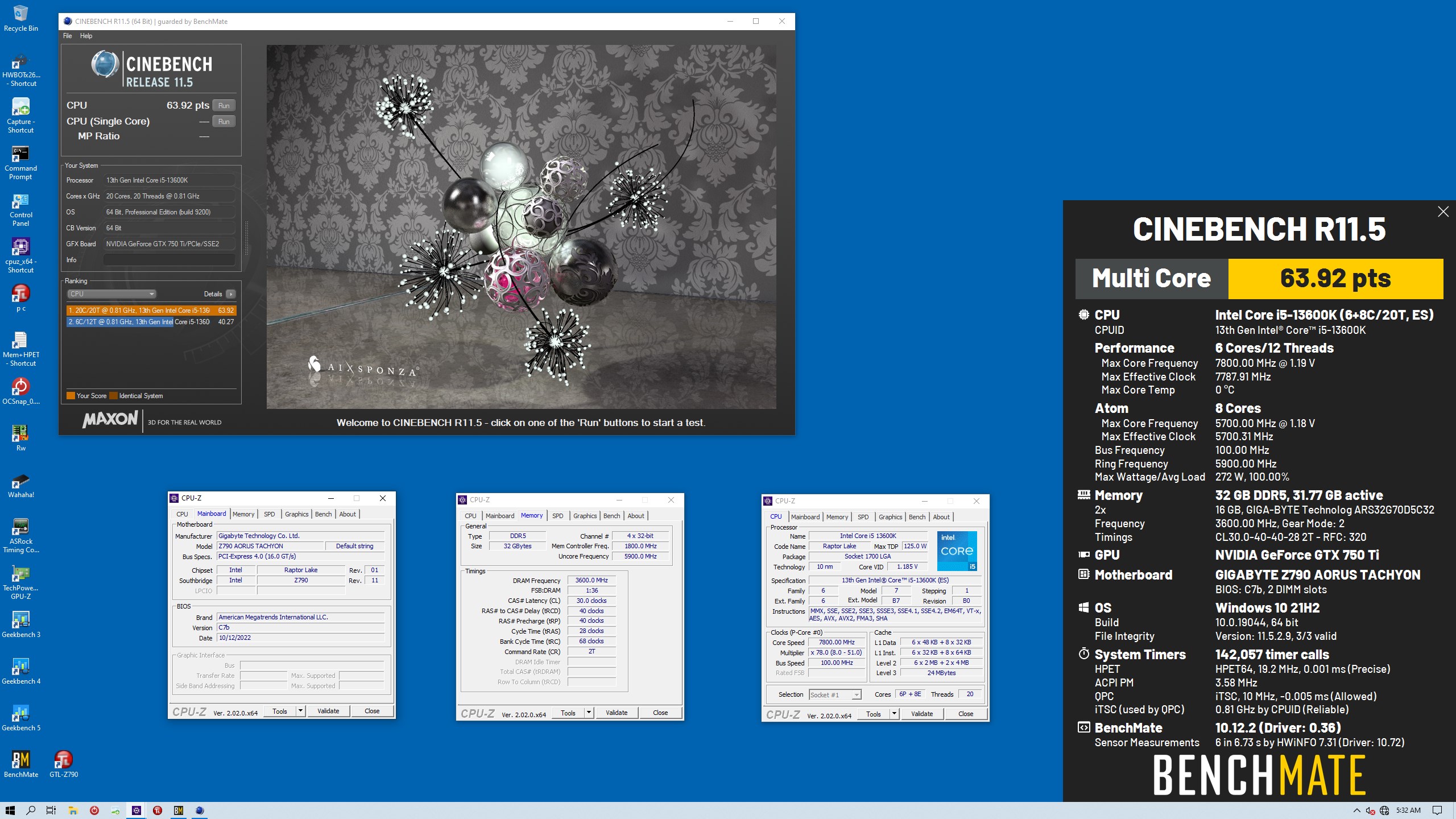
Task: Switch to Cinebench taskbar icon
Action: coord(200,810)
